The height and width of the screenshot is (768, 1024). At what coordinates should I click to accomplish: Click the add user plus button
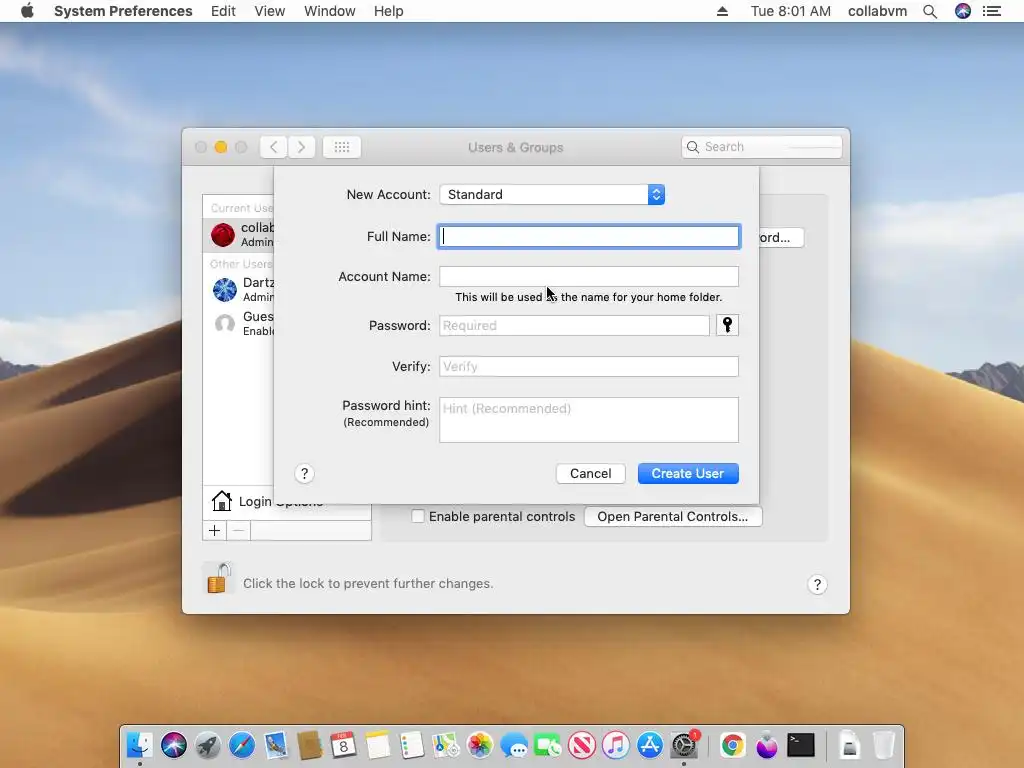point(214,530)
